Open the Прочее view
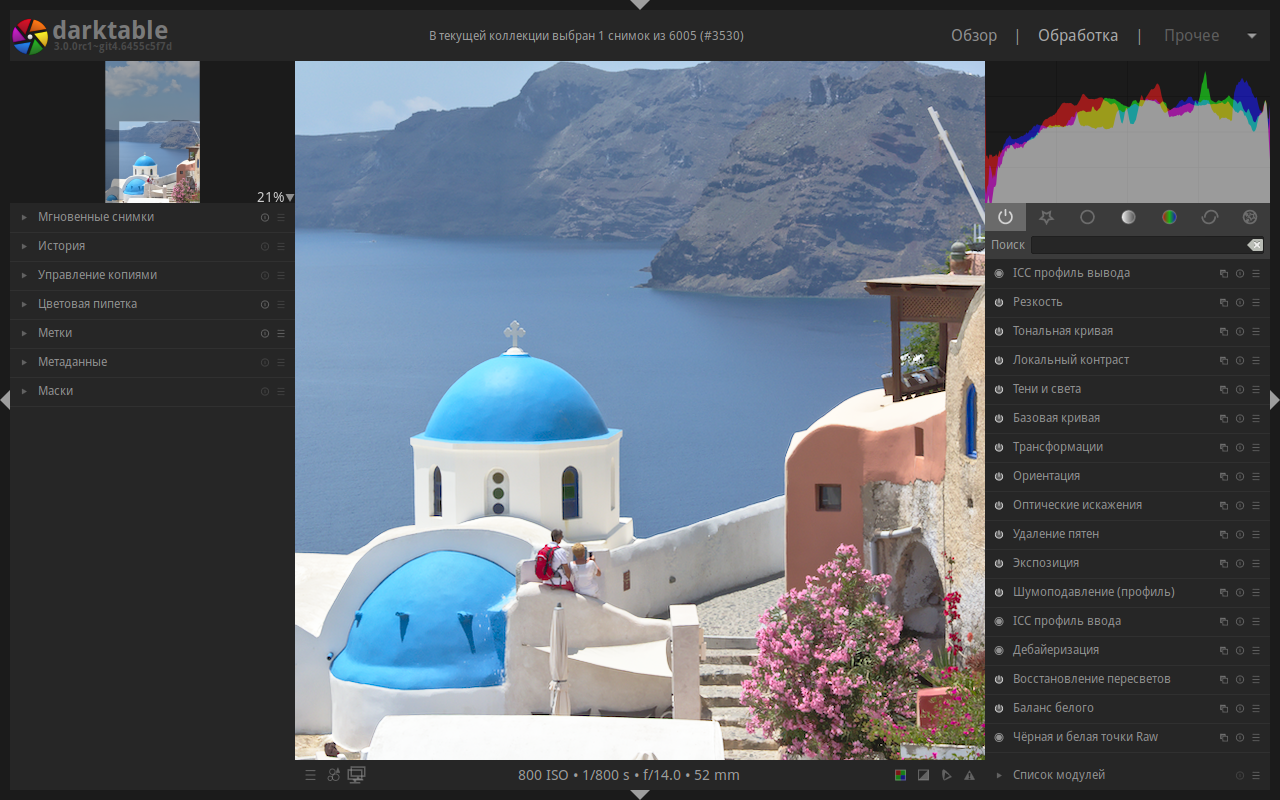Image resolution: width=1280 pixels, height=800 pixels. coord(1191,35)
